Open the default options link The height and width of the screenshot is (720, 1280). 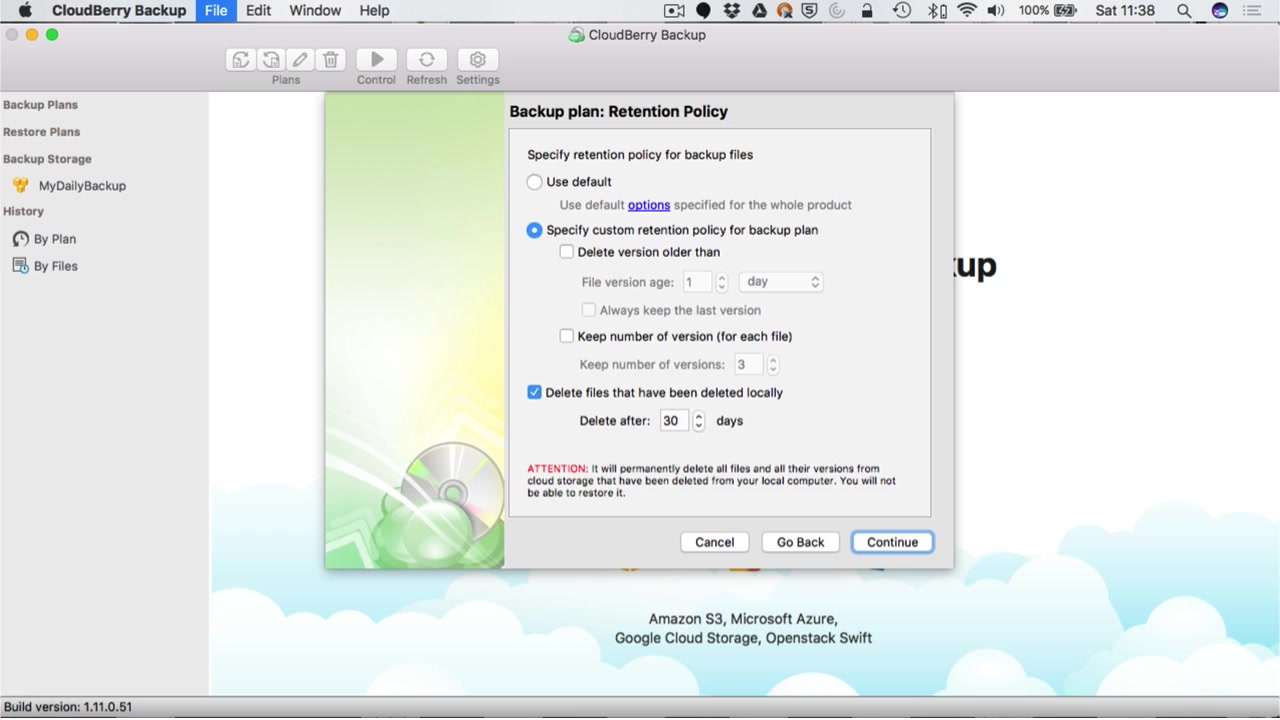pyautogui.click(x=649, y=205)
